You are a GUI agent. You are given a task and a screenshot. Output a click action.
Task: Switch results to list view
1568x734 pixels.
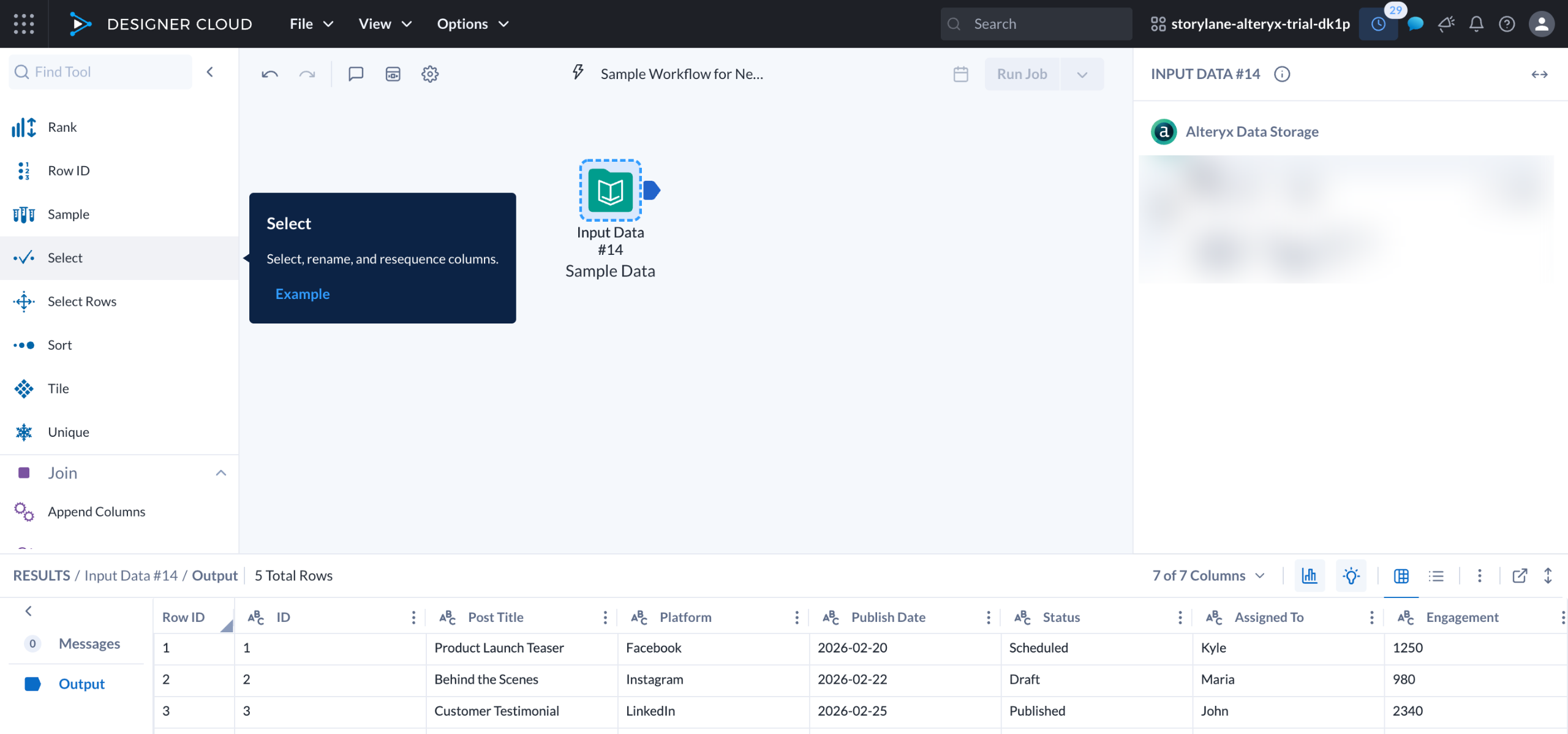(x=1436, y=575)
